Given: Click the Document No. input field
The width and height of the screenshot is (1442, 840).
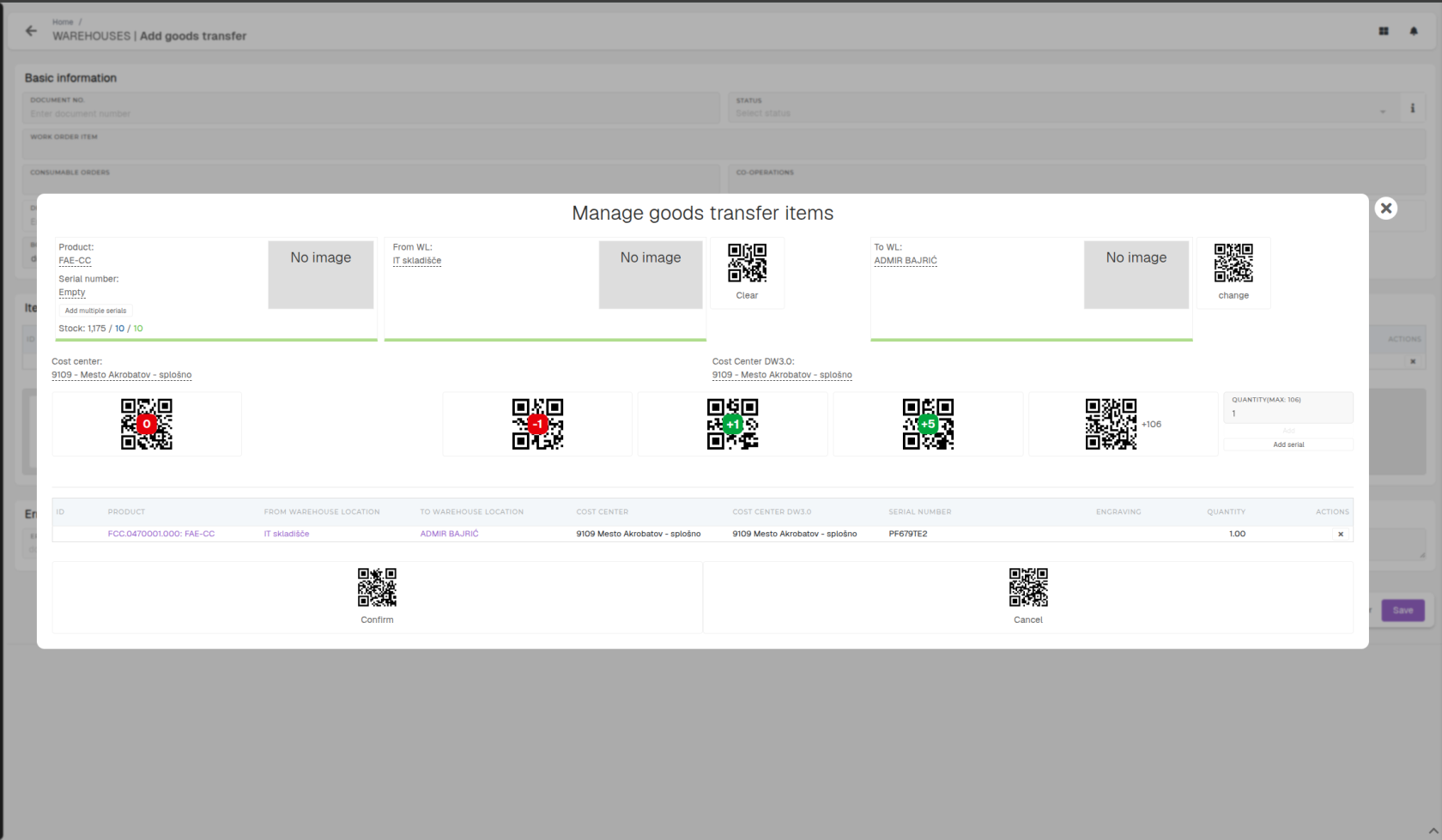Looking at the screenshot, I should point(371,107).
